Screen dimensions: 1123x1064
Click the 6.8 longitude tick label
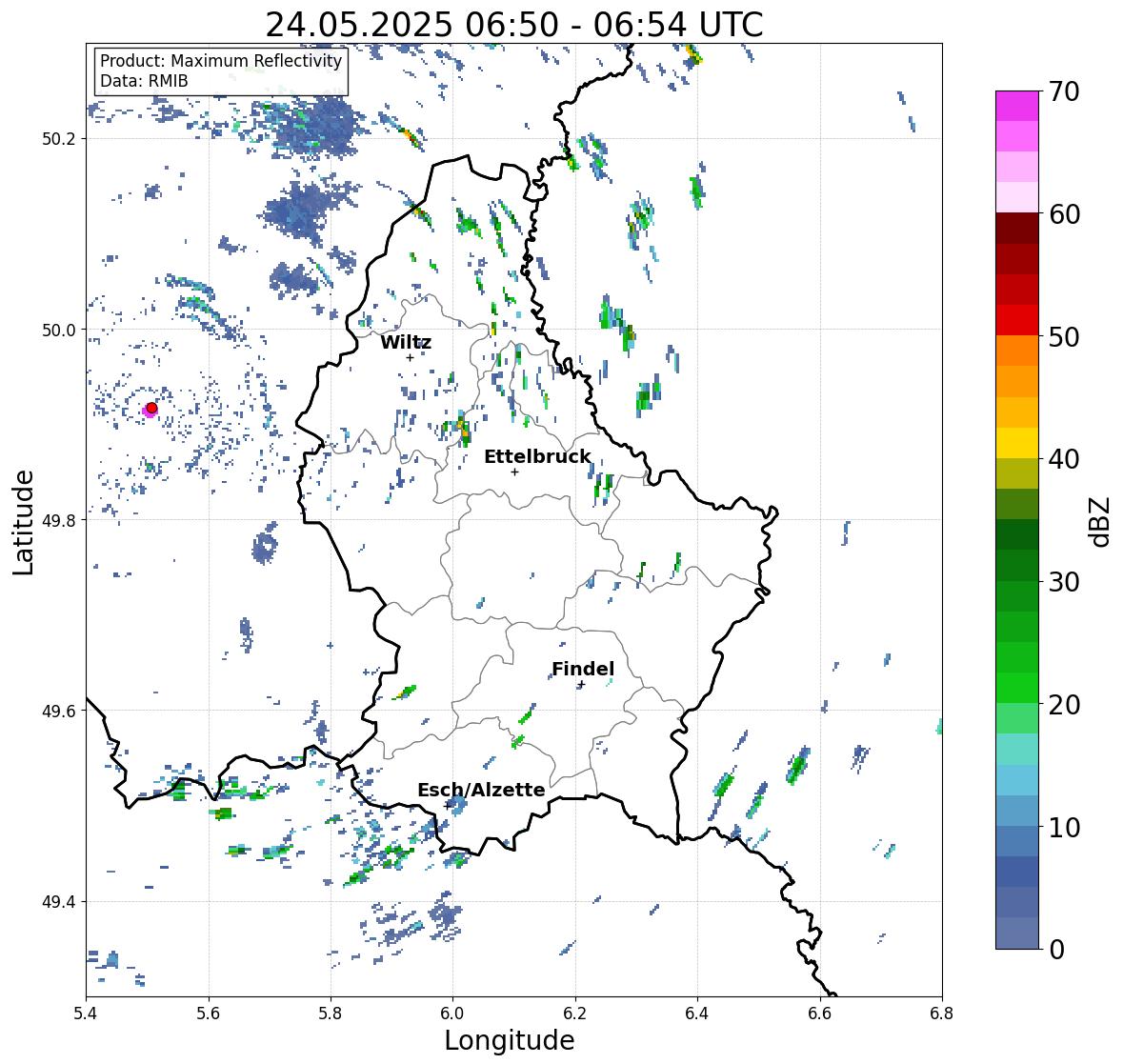(942, 1014)
